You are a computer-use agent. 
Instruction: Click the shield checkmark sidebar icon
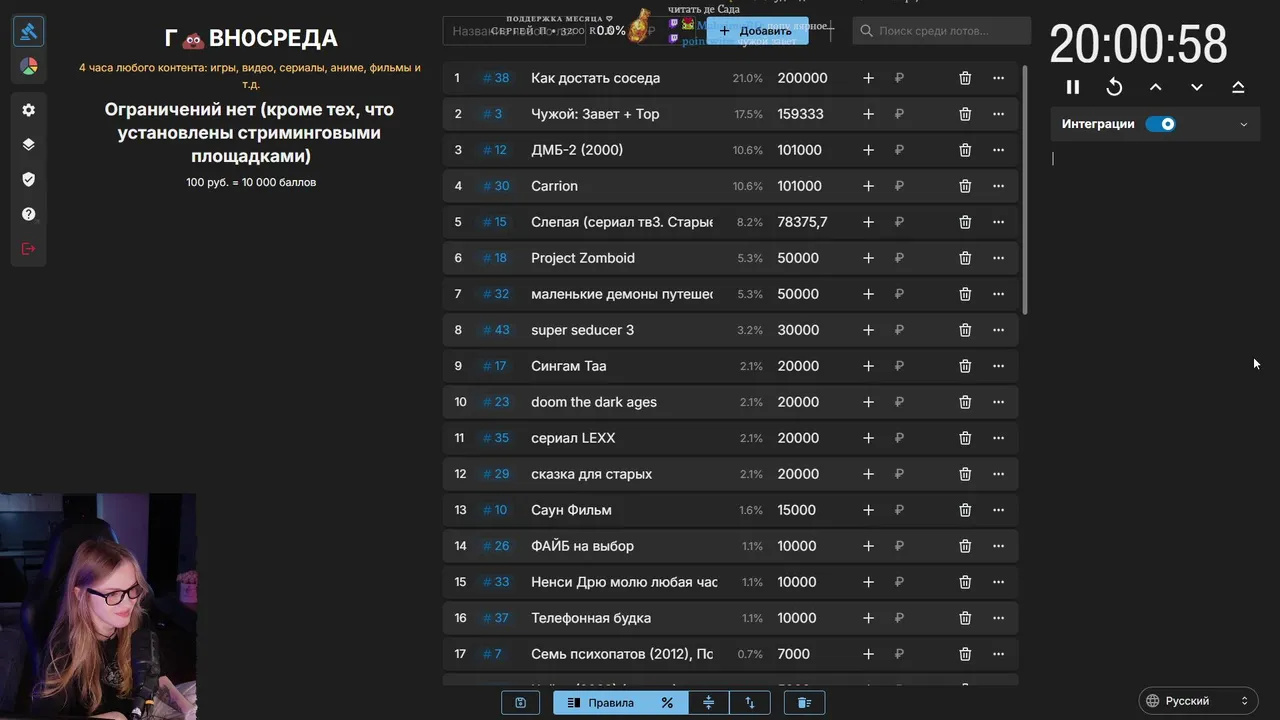point(28,179)
